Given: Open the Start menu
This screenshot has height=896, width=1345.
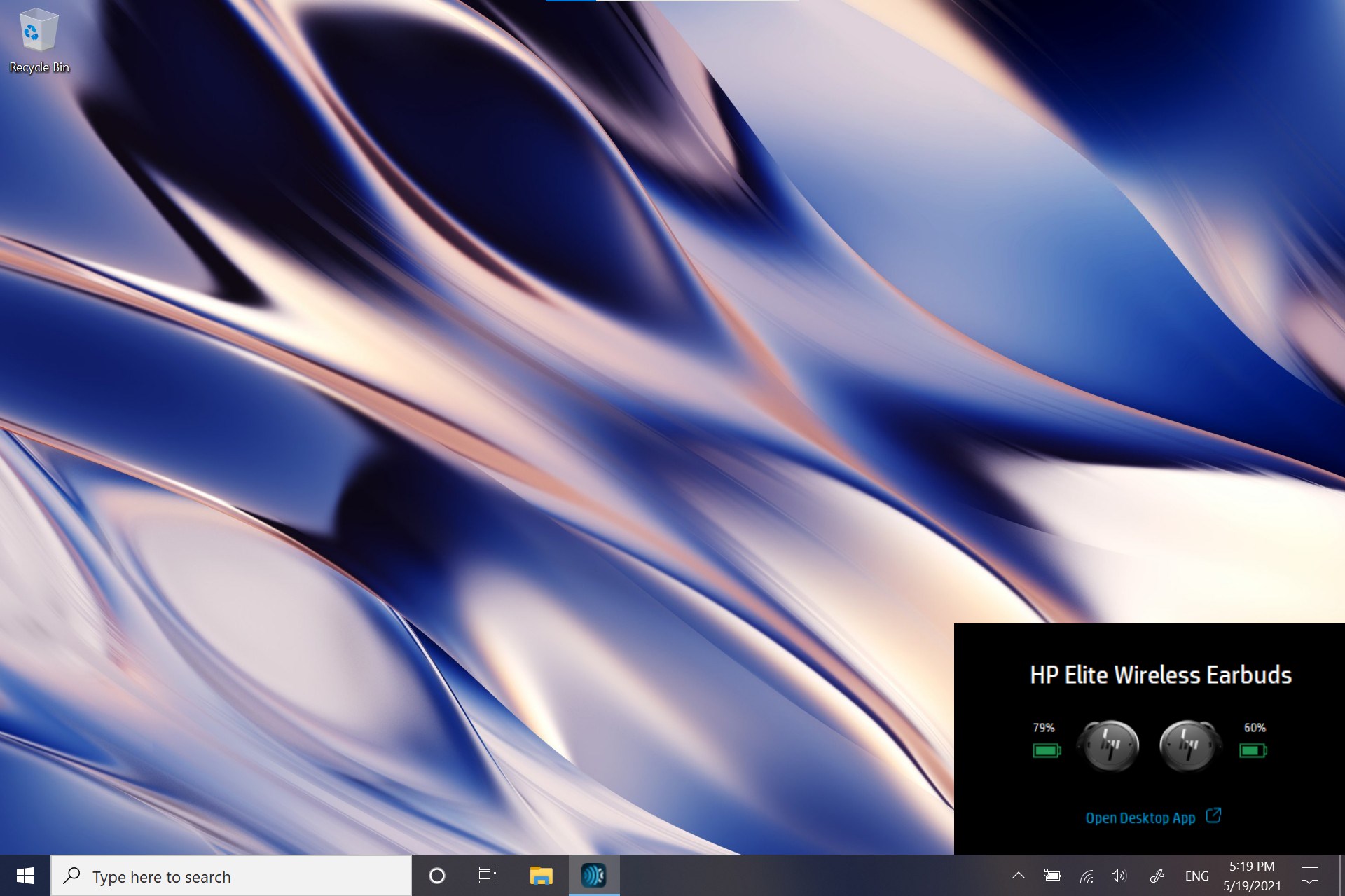Looking at the screenshot, I should 25,875.
